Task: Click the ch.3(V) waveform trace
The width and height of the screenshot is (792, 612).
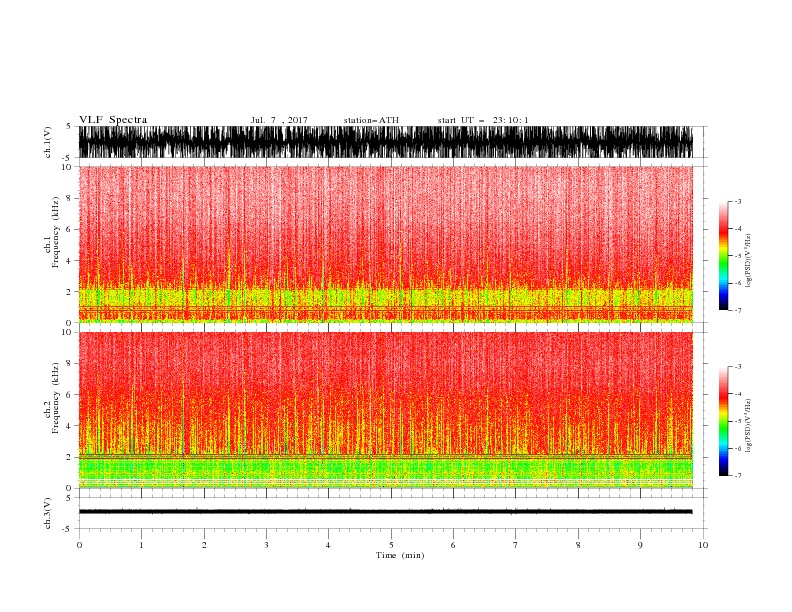Action: (x=385, y=512)
